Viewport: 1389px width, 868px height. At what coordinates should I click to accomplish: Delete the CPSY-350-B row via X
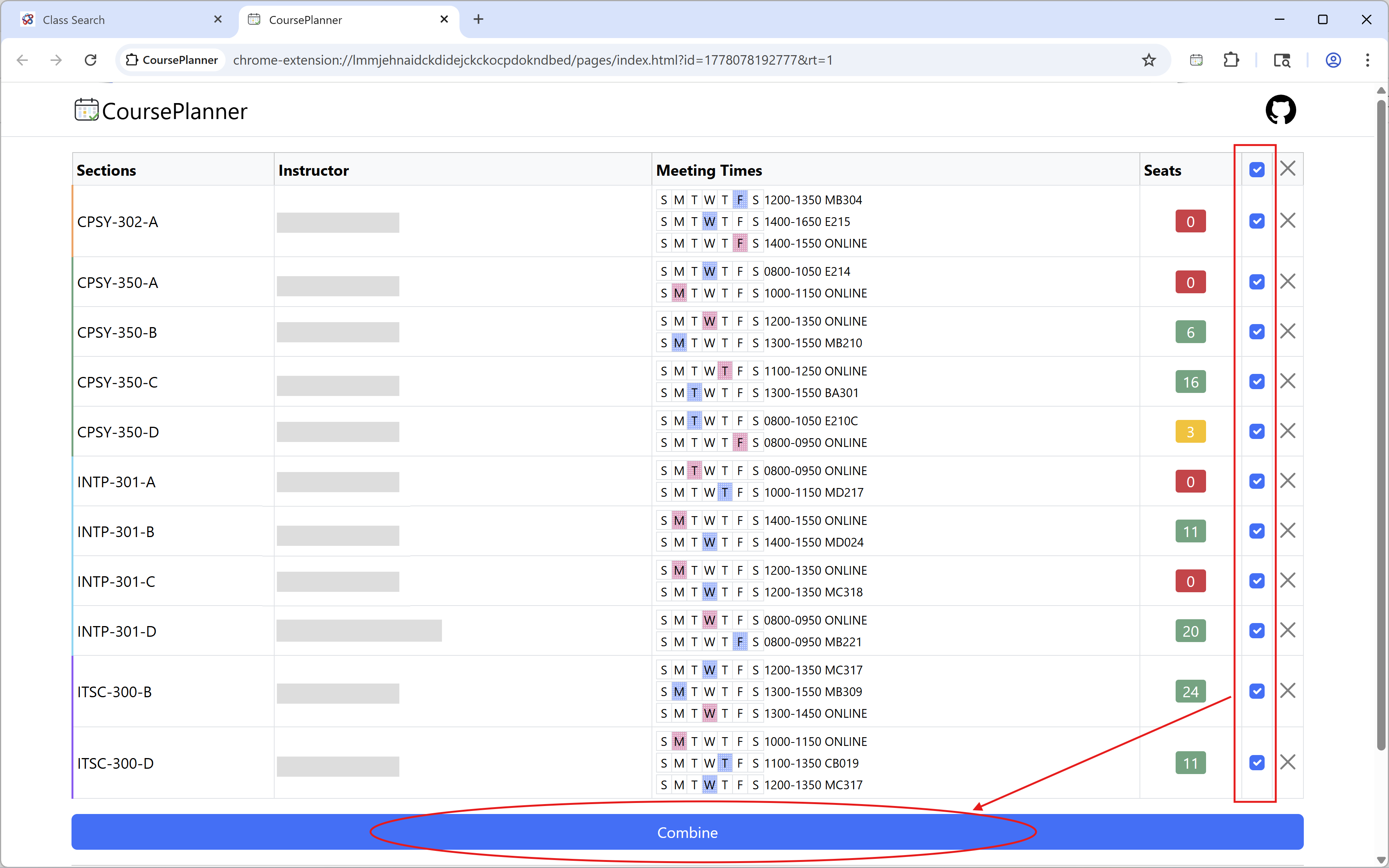(1287, 331)
